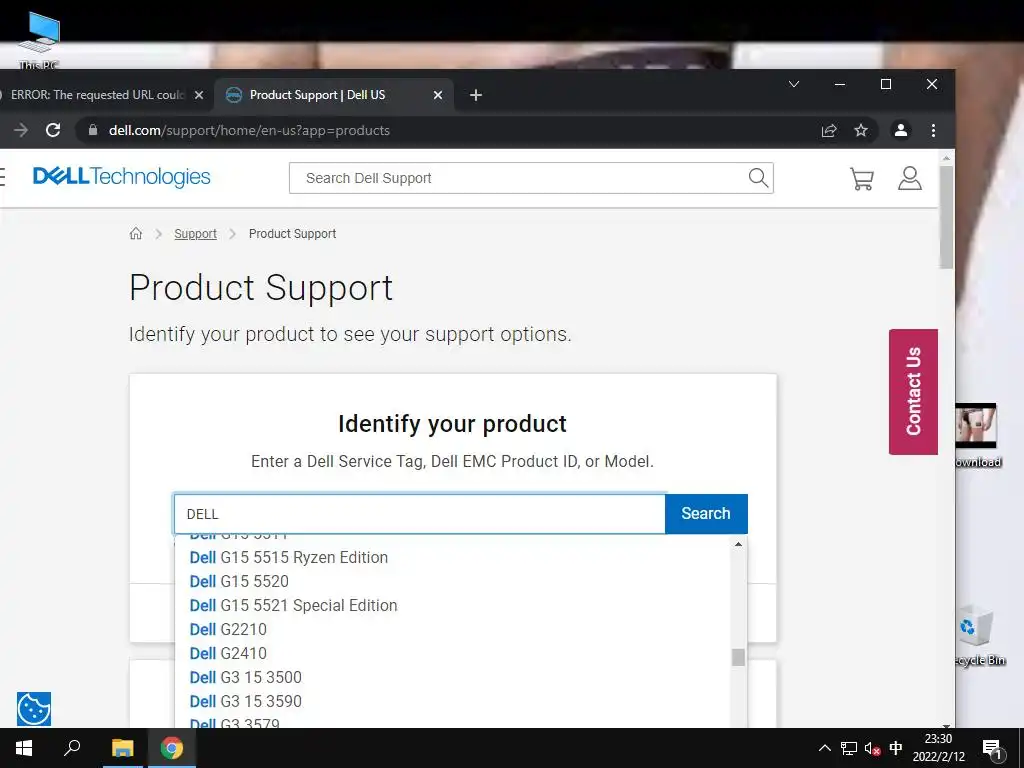Open the network tray icon

pyautogui.click(x=848, y=748)
